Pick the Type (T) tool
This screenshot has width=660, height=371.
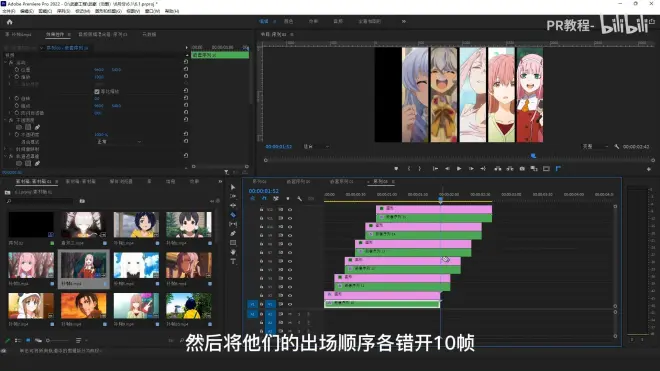coord(233,262)
